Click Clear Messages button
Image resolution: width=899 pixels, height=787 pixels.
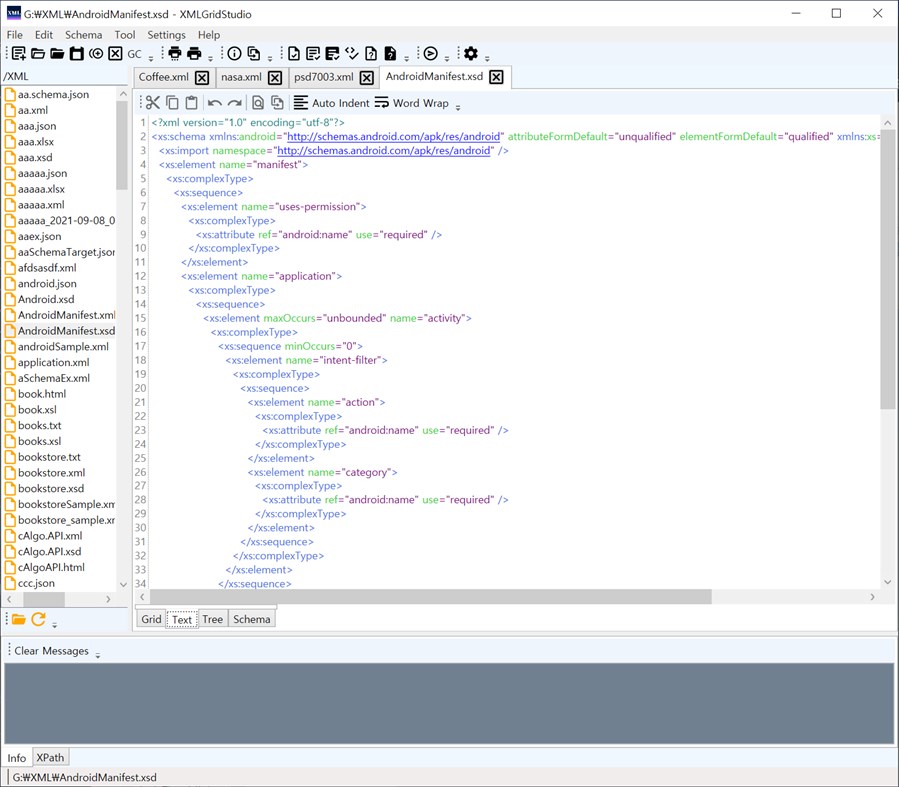51,651
